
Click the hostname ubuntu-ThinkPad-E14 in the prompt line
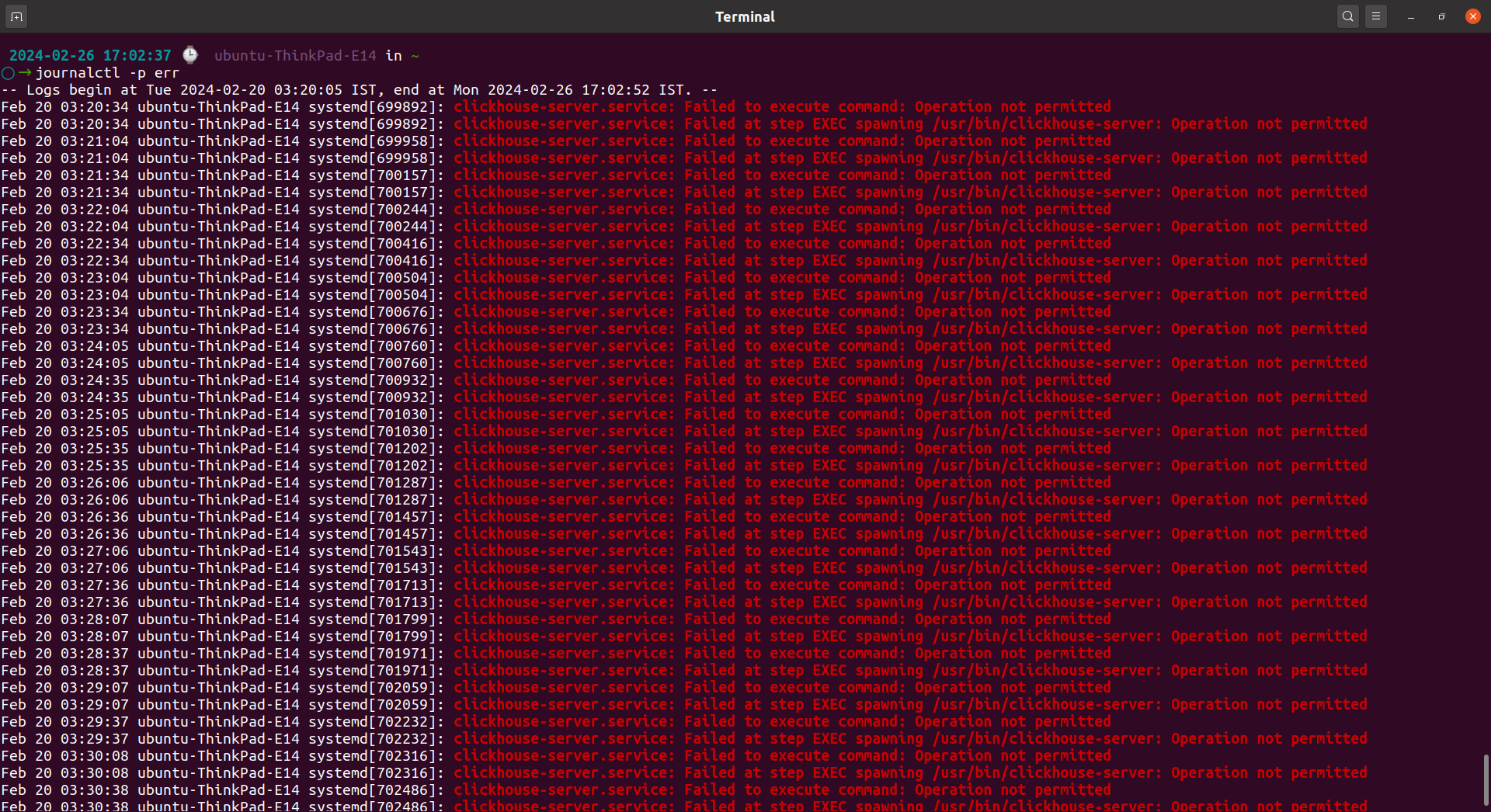(295, 56)
